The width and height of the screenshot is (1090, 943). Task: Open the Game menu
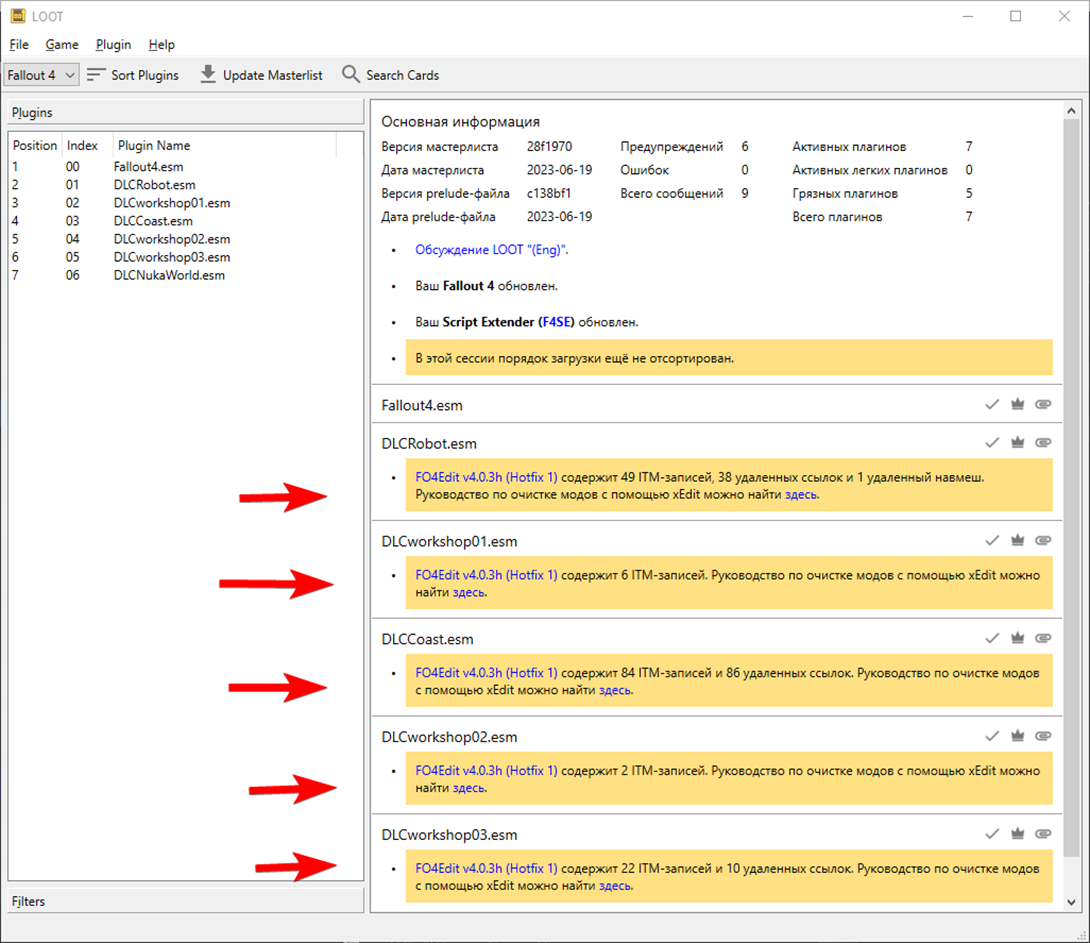tap(62, 44)
